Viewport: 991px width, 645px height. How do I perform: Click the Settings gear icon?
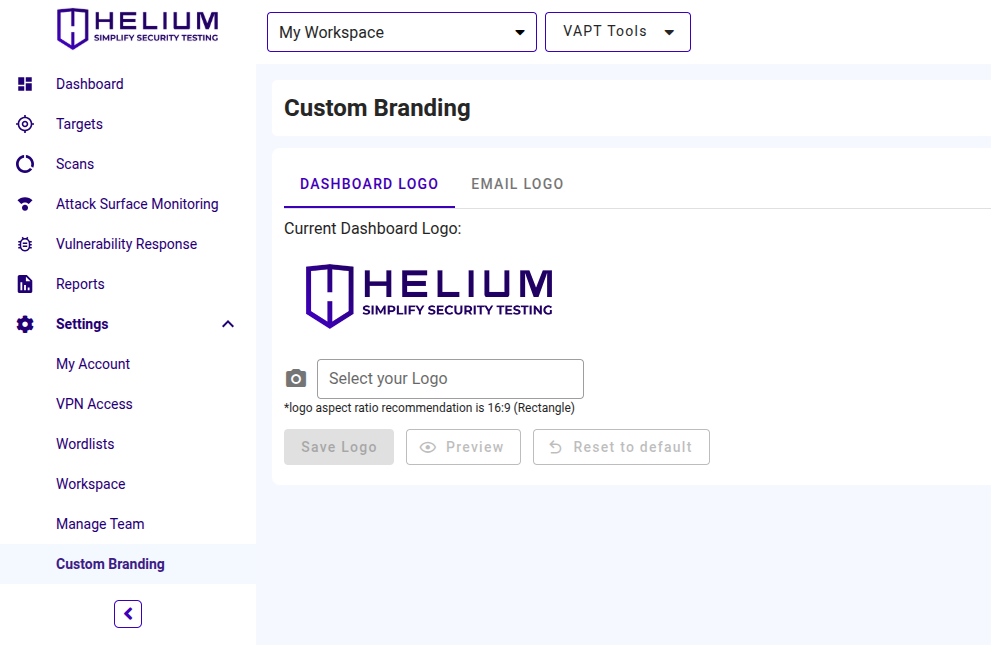(24, 324)
